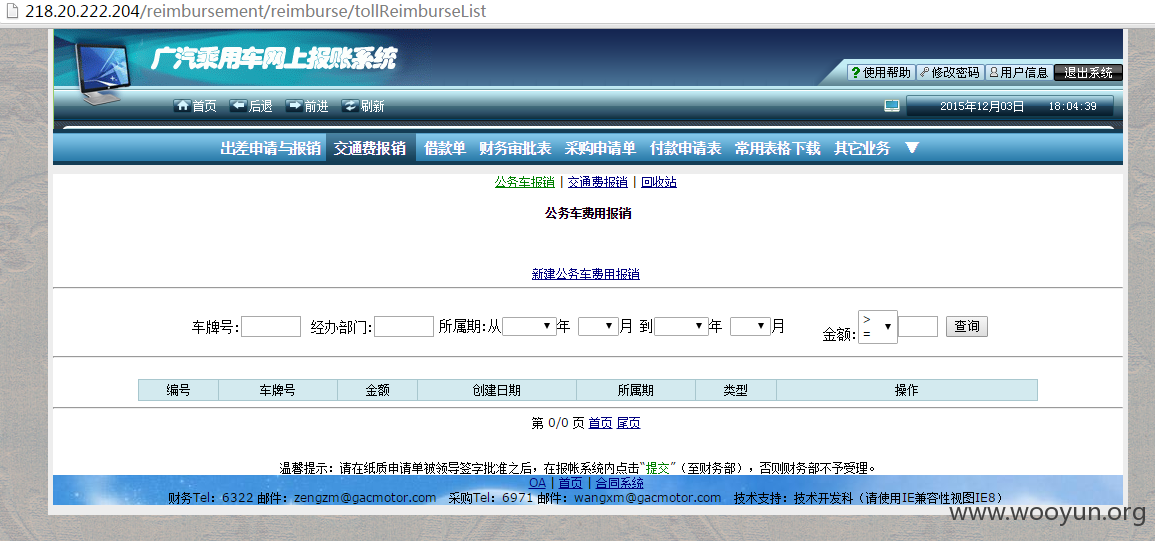This screenshot has width=1155, height=541.
Task: Go to 首页 in the navigation bar
Action: [x=196, y=106]
